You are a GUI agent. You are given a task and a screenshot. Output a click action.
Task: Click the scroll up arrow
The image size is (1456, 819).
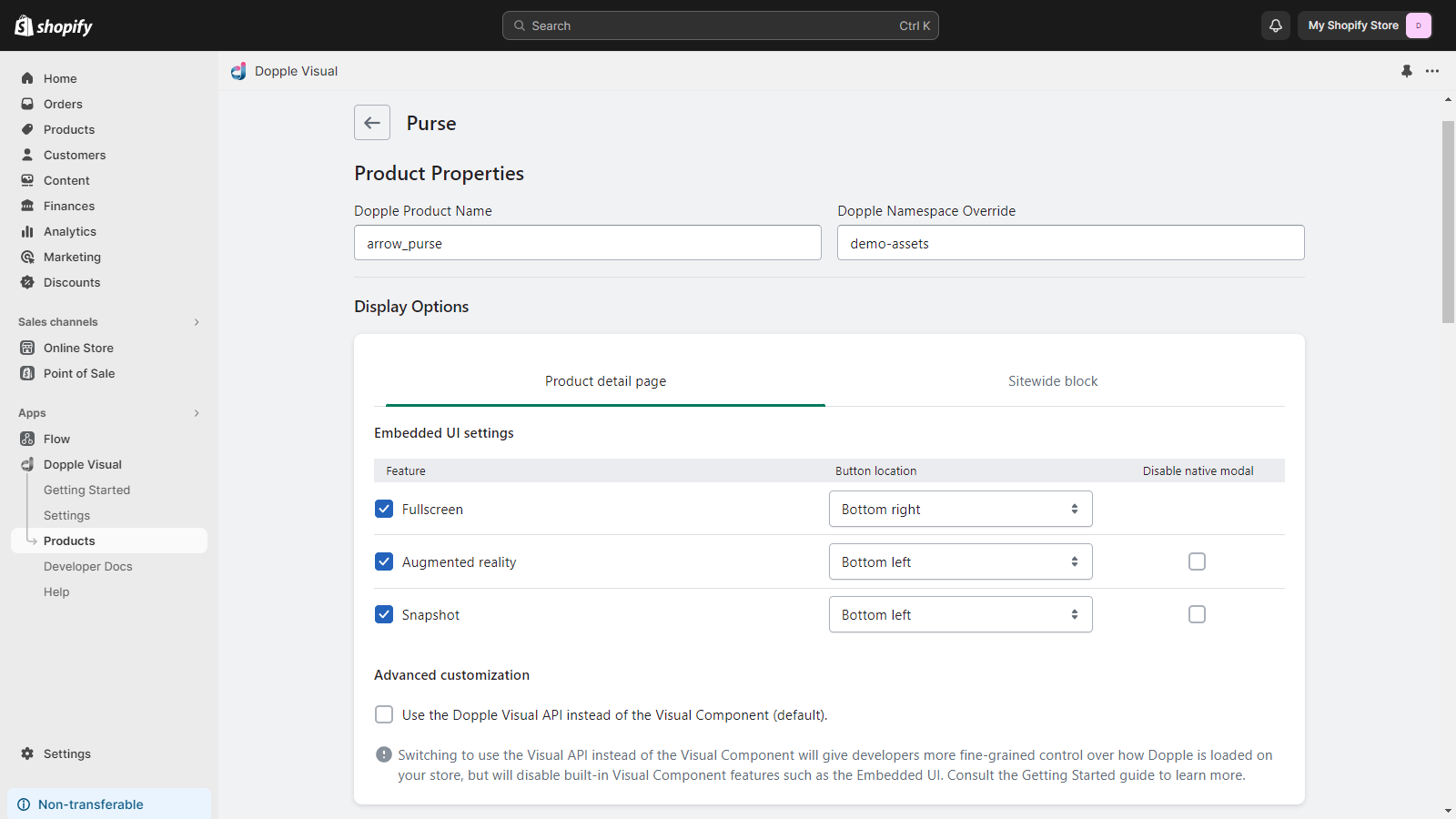tap(1448, 98)
